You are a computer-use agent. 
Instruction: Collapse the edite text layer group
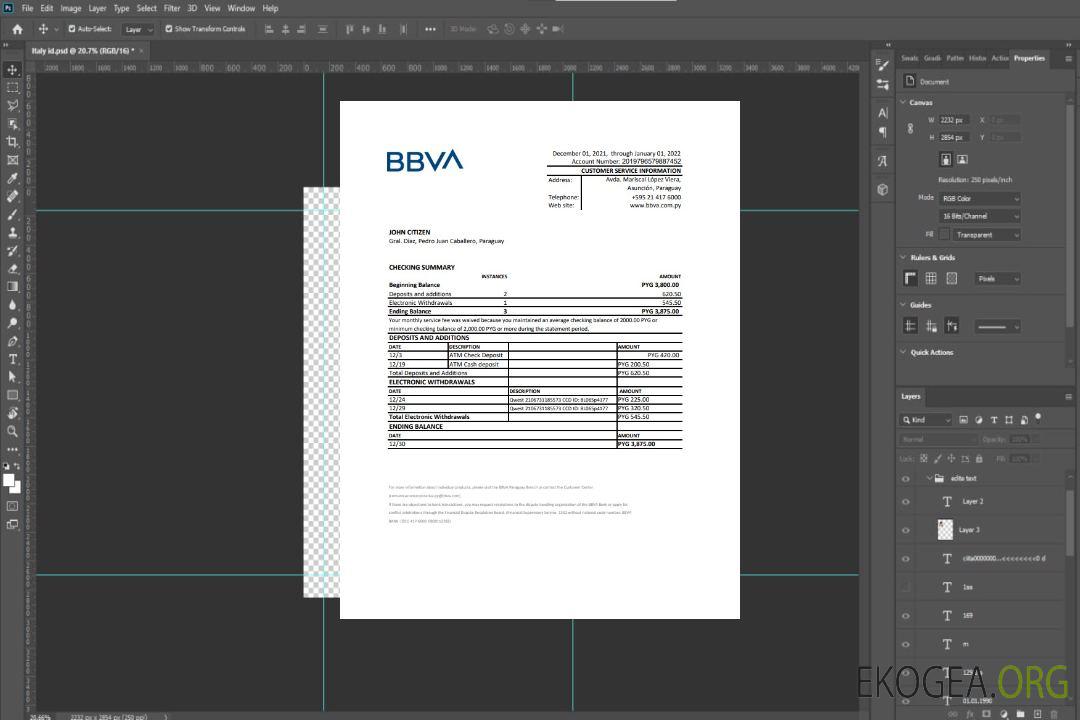point(929,478)
